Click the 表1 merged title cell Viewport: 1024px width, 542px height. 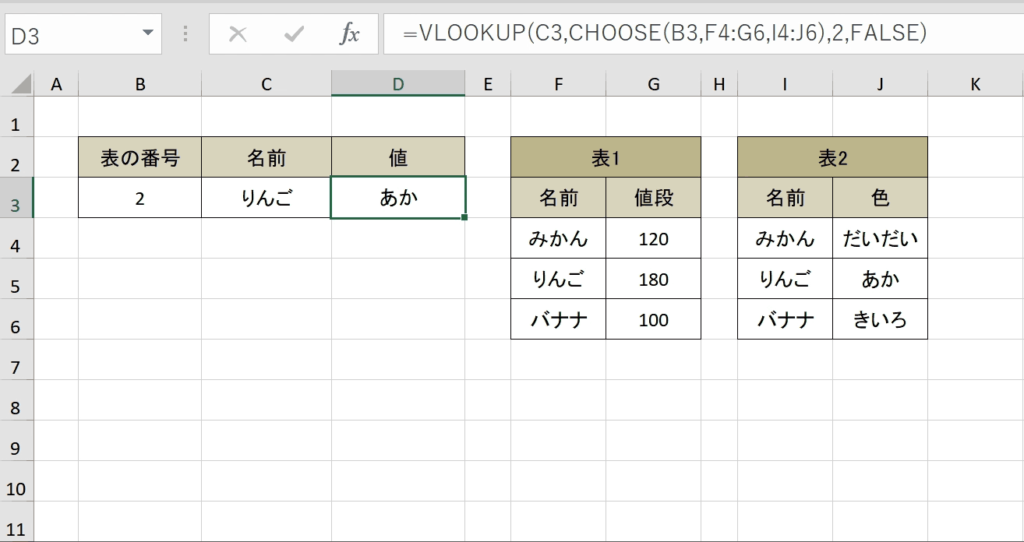(605, 157)
